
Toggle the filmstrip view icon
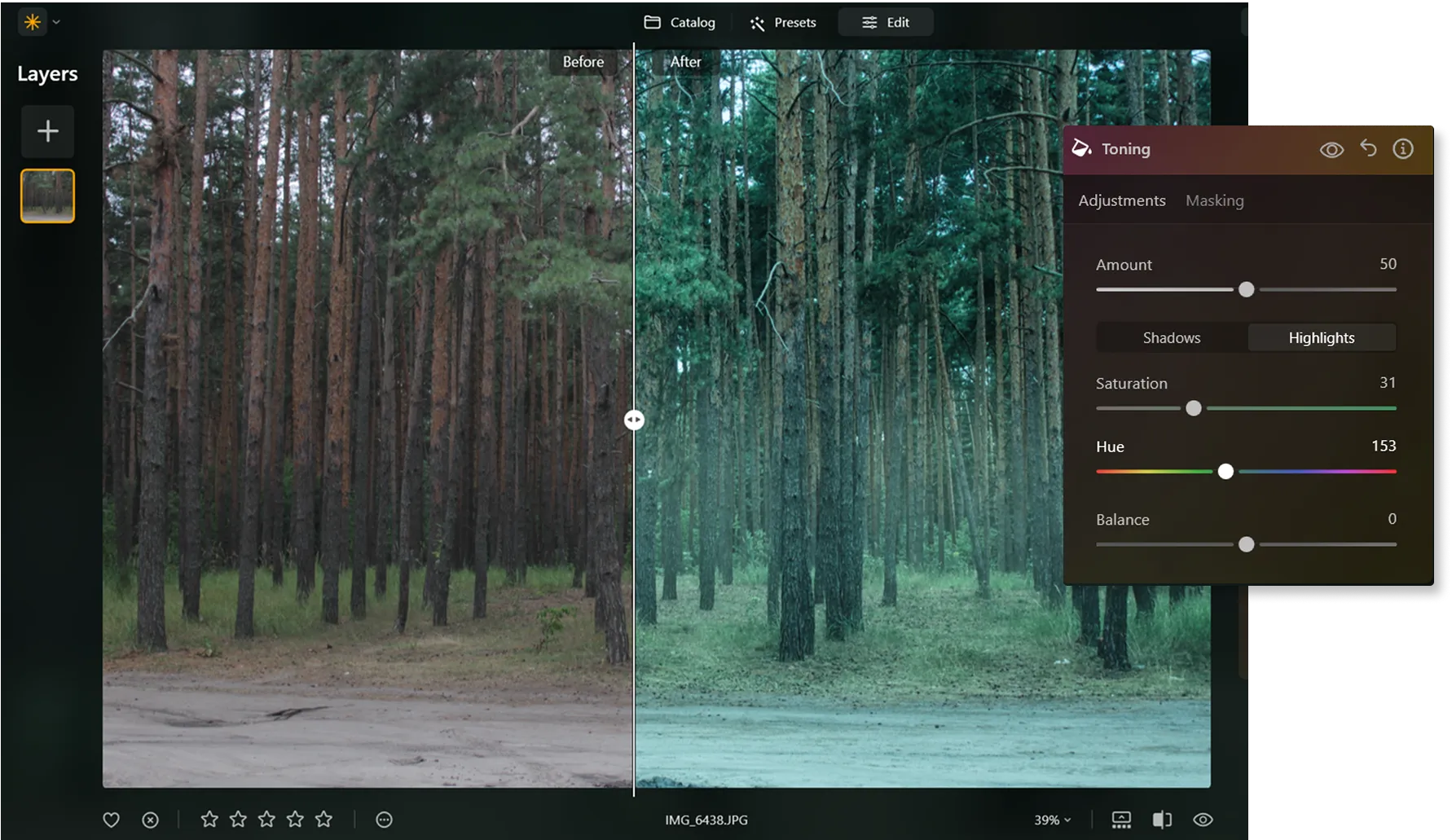click(x=1121, y=820)
